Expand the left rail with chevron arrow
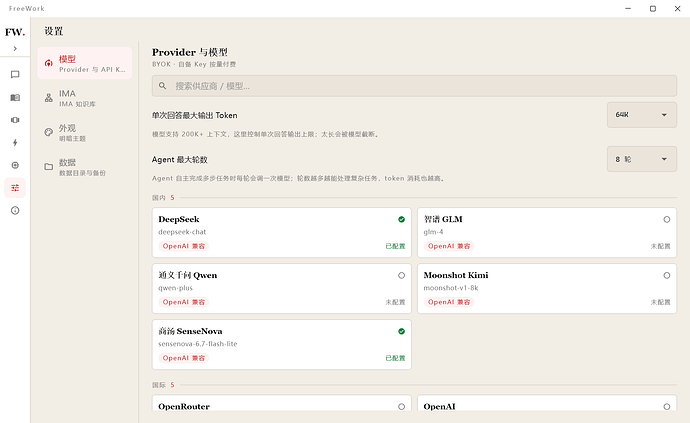The width and height of the screenshot is (690, 423). [x=15, y=48]
